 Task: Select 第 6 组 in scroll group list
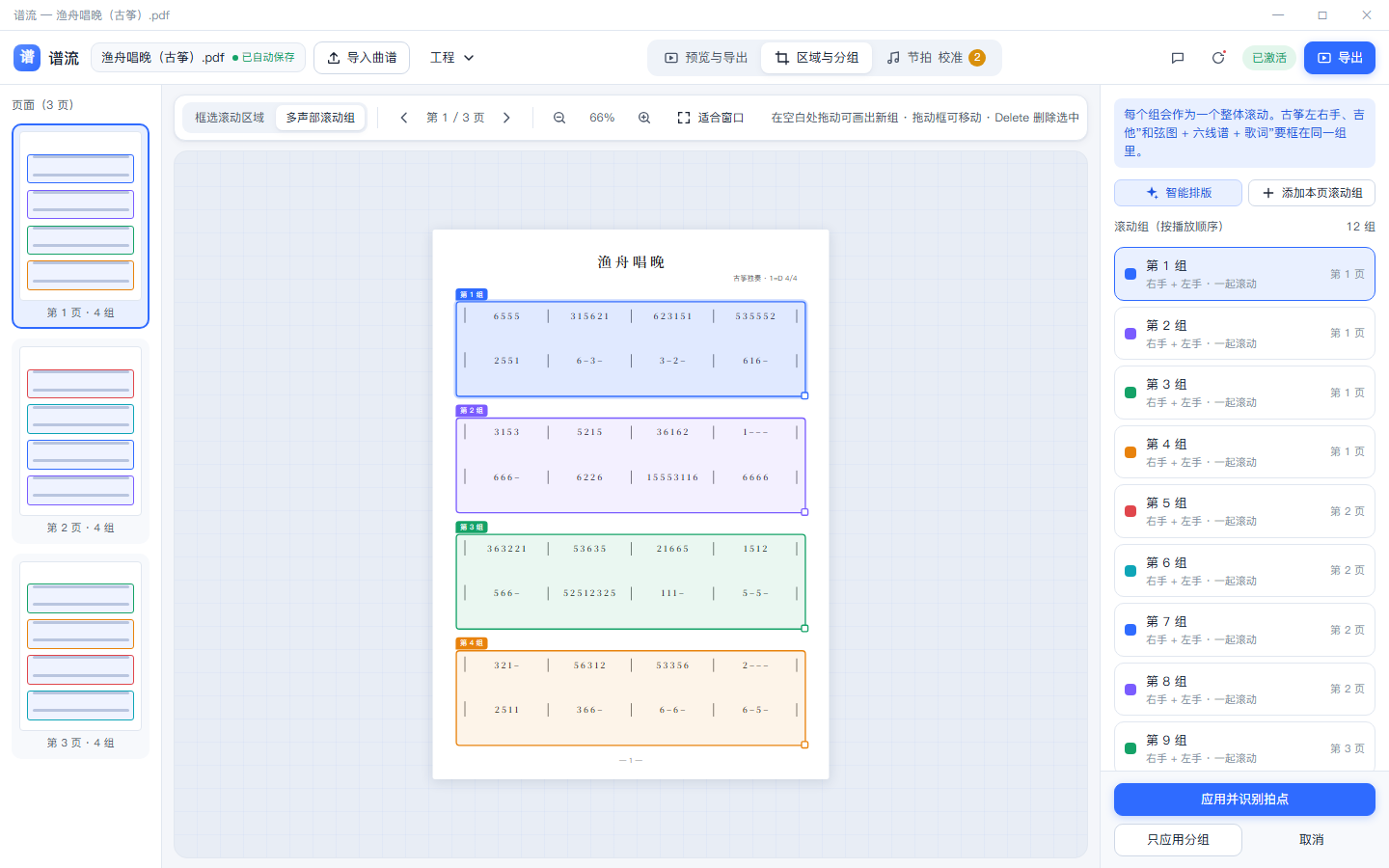[1244, 571]
